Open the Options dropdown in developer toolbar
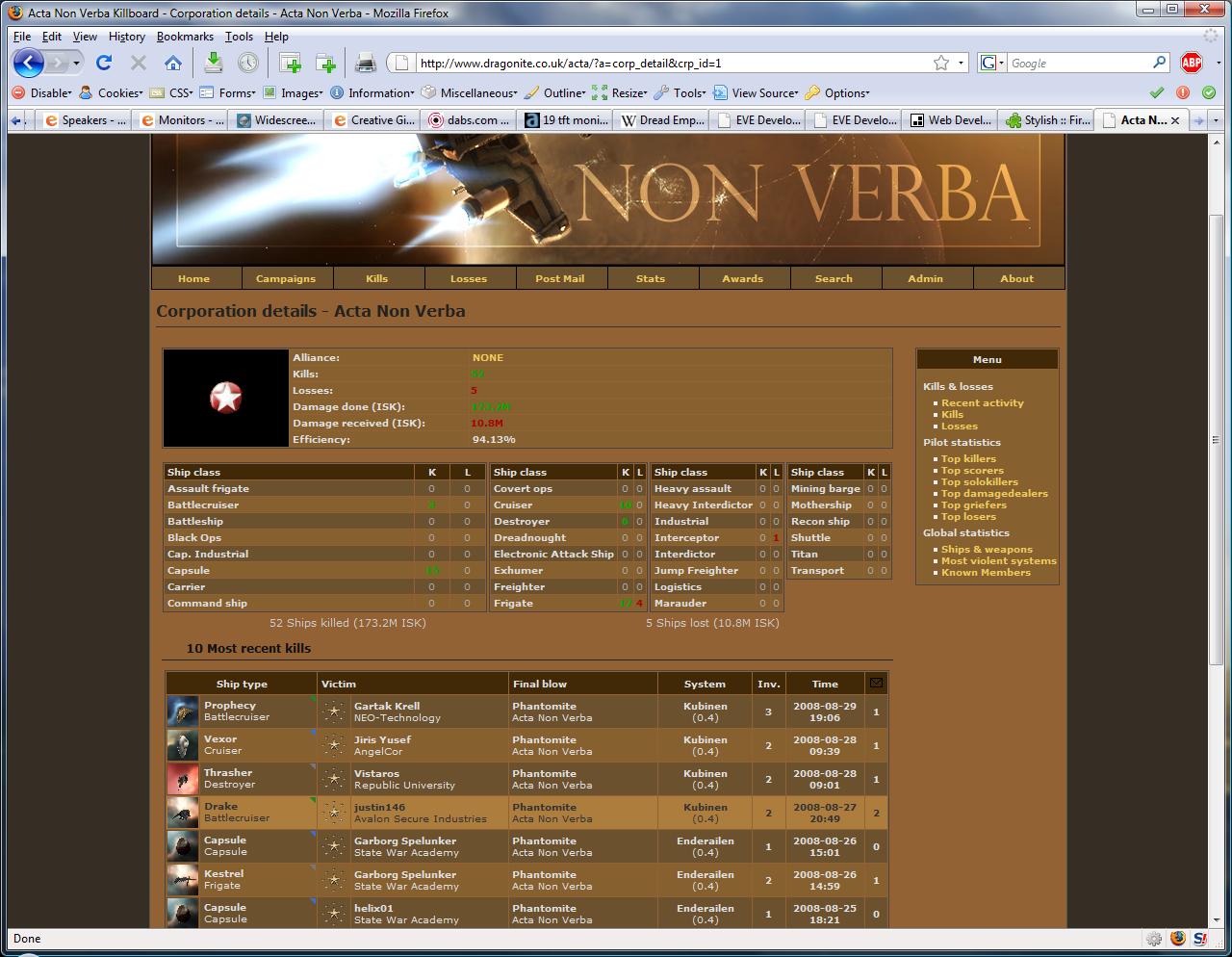 (x=837, y=93)
